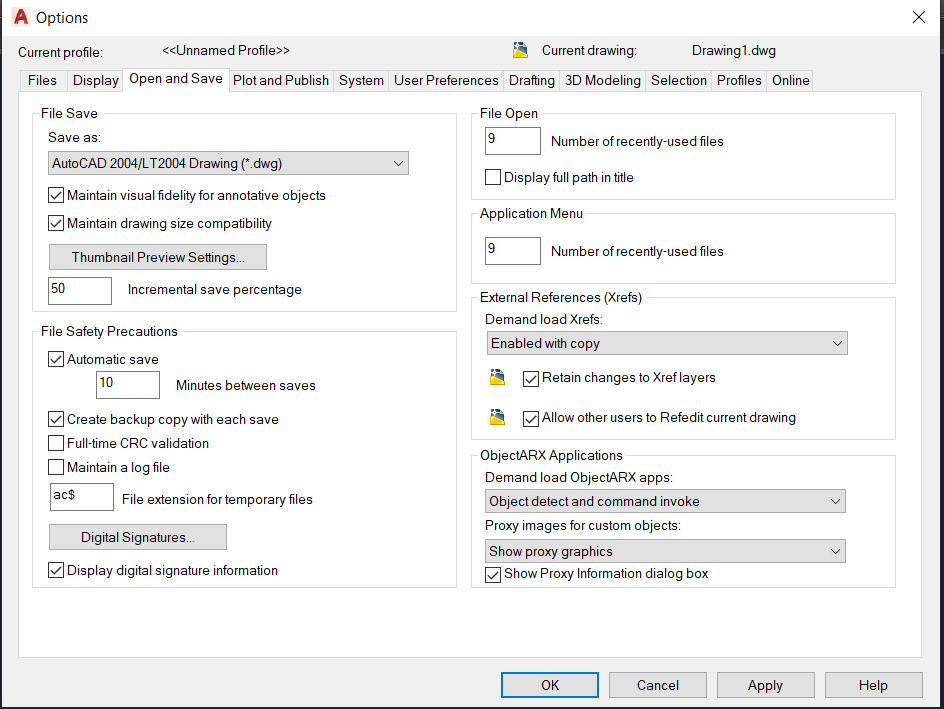Close the Options dialog
This screenshot has width=944, height=709.
[x=919, y=17]
